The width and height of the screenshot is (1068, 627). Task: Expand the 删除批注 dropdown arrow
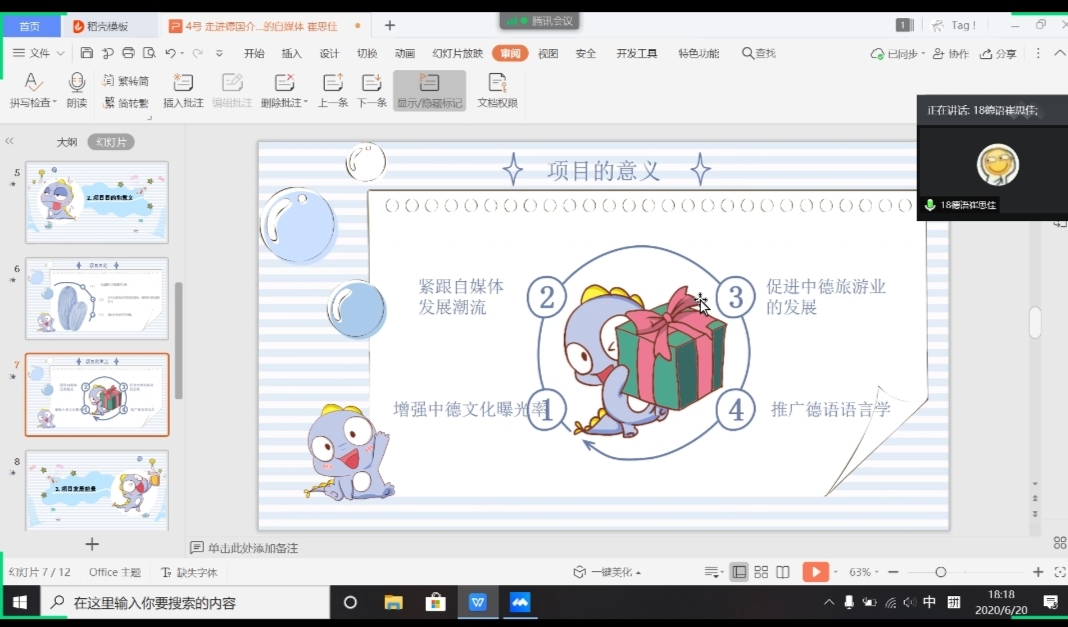pyautogui.click(x=306, y=103)
